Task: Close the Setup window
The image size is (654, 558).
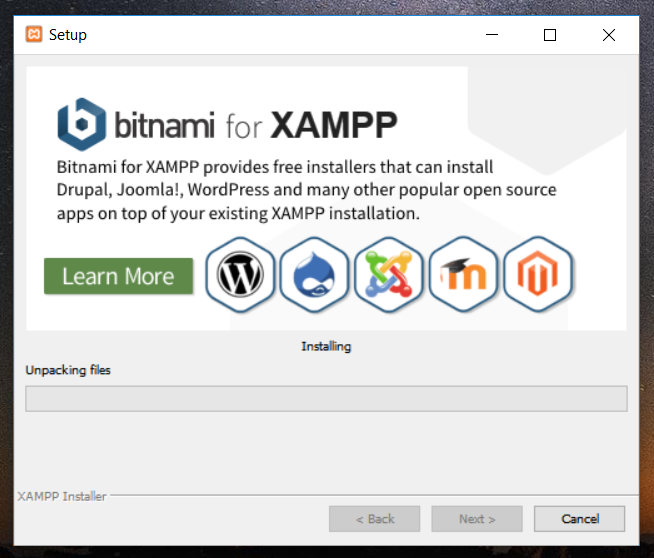Action: coord(609,35)
